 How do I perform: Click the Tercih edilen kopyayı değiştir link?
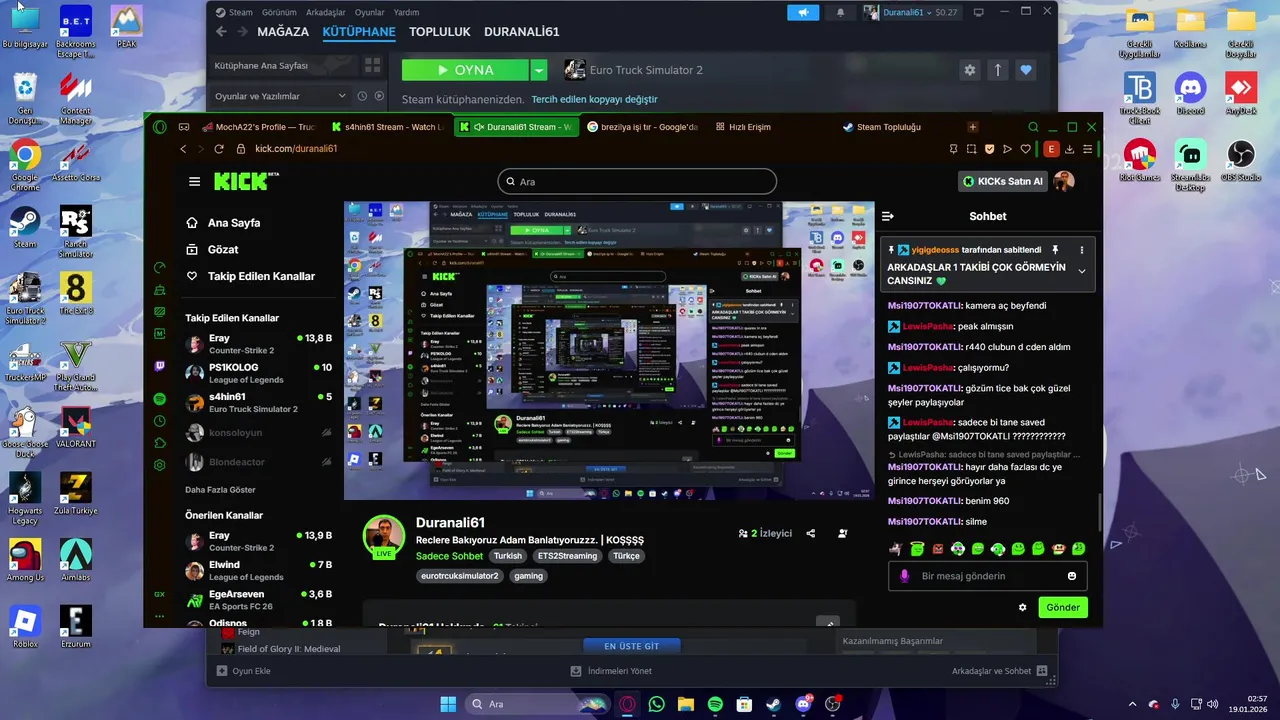tap(594, 99)
